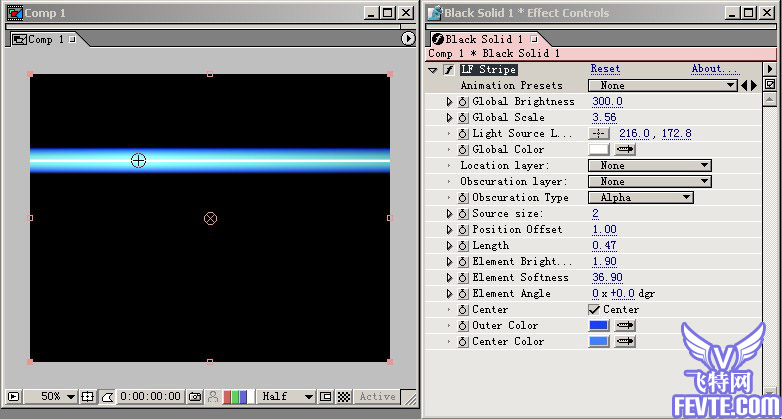The image size is (782, 419).
Task: Toggle the Length stopwatch
Action: coord(463,246)
